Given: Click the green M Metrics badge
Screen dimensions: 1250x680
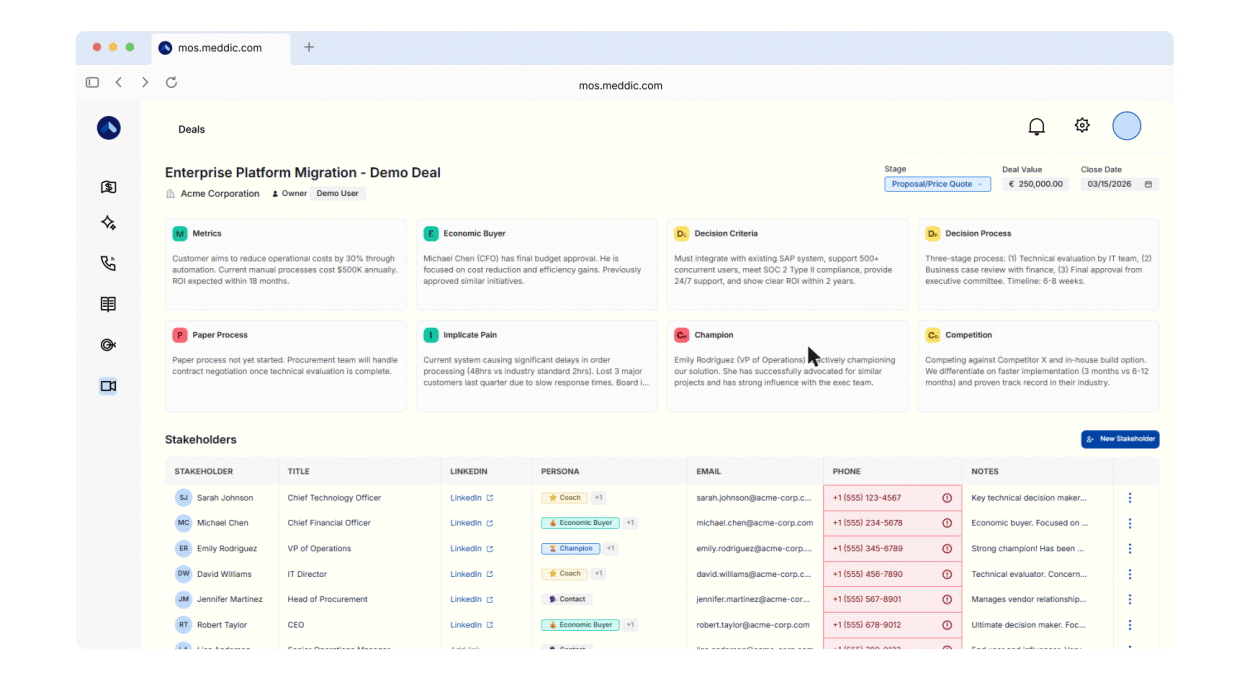Looking at the screenshot, I should 180,233.
